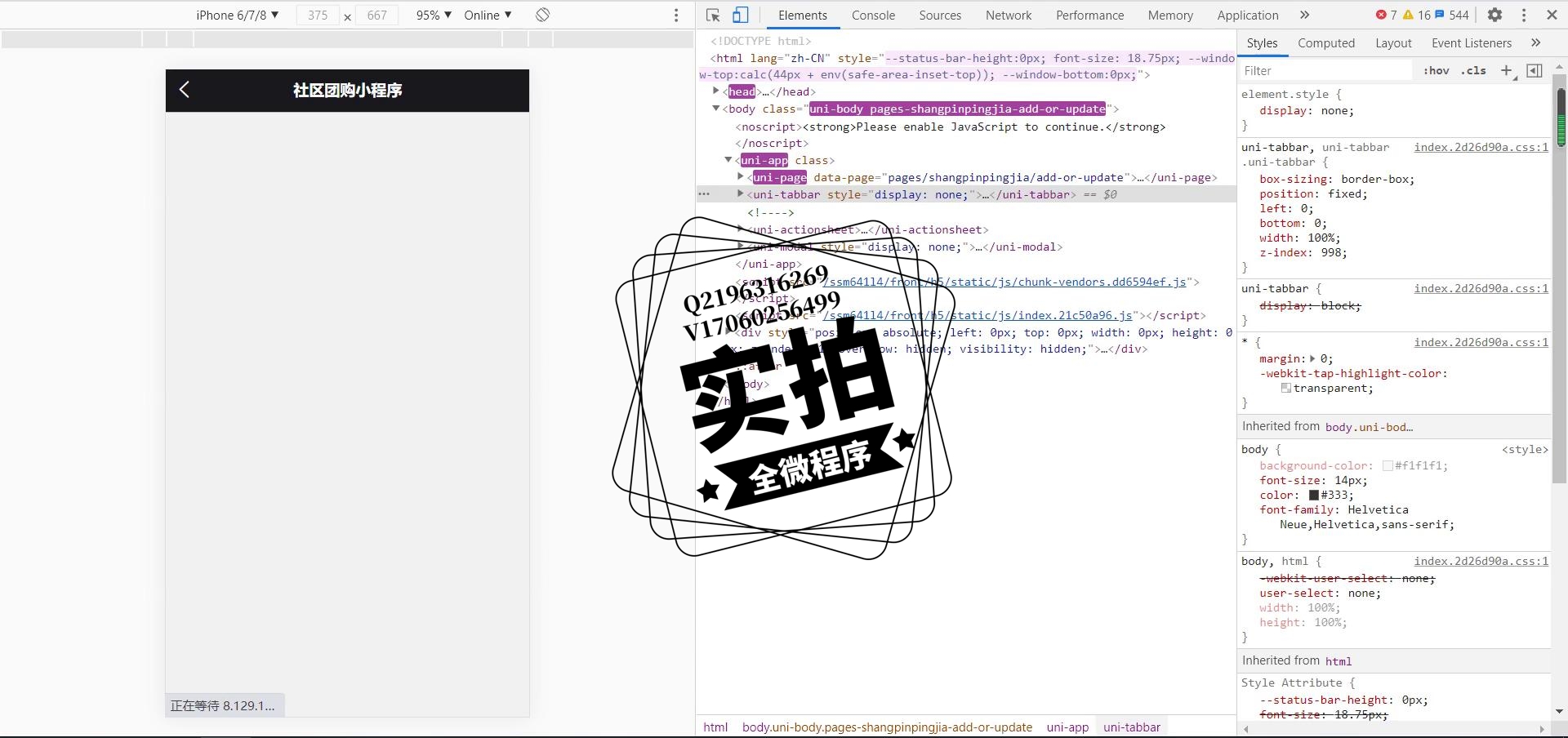Expand the head element node

point(716,91)
